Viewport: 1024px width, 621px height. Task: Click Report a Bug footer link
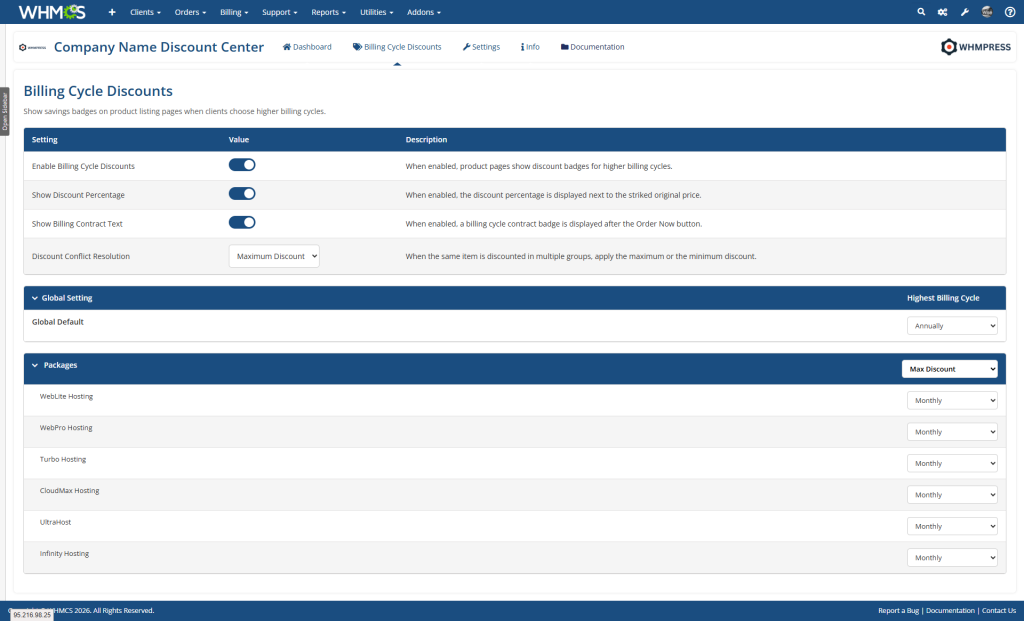click(898, 611)
